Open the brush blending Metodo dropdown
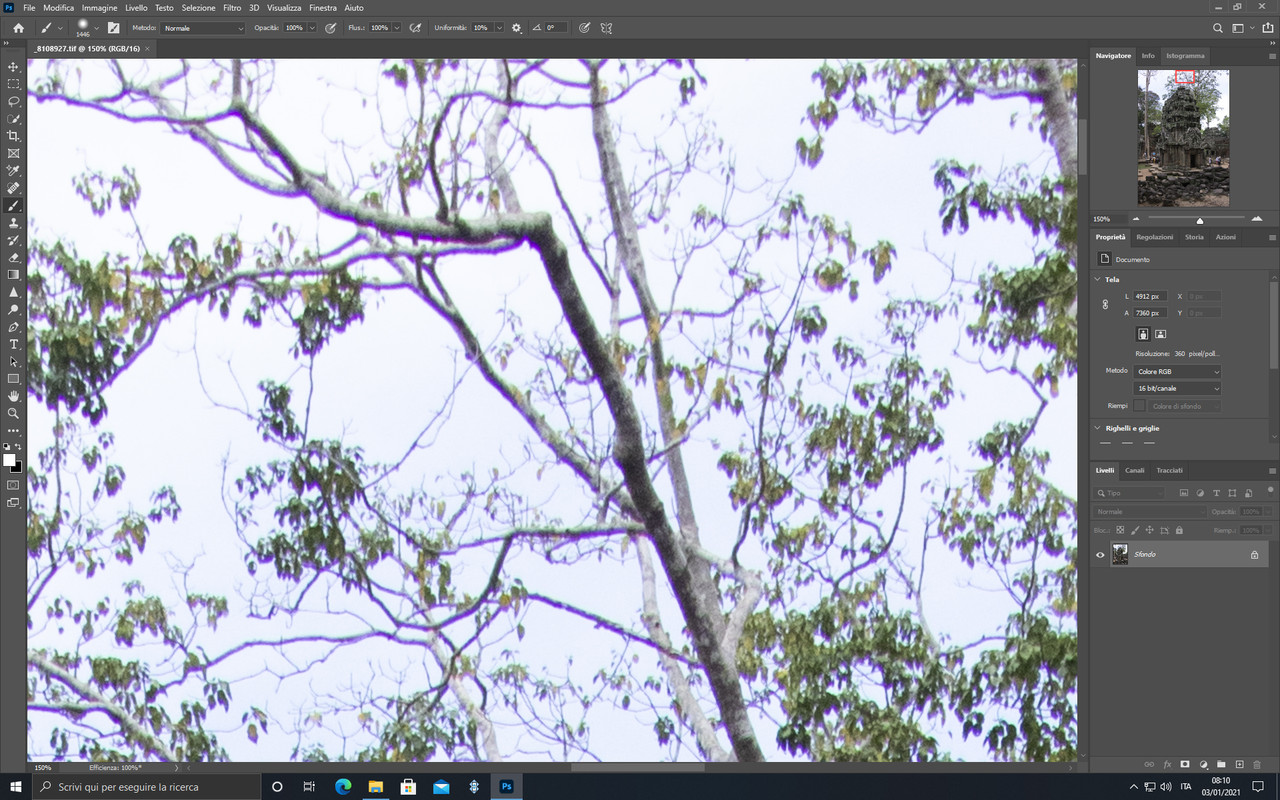This screenshot has width=1280, height=800. coord(202,27)
